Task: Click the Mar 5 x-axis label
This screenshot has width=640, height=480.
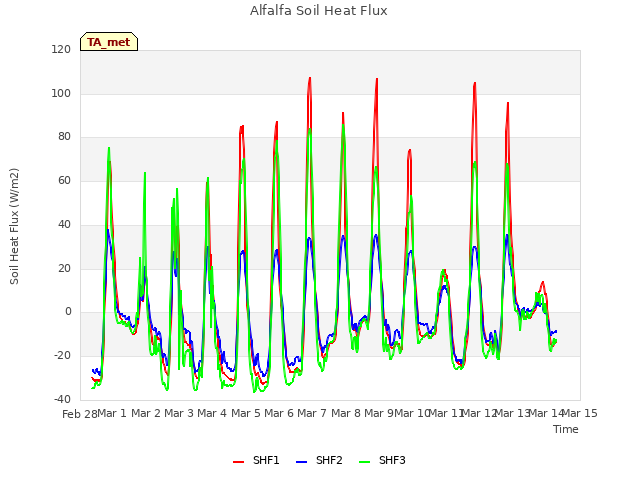Action: click(x=246, y=413)
